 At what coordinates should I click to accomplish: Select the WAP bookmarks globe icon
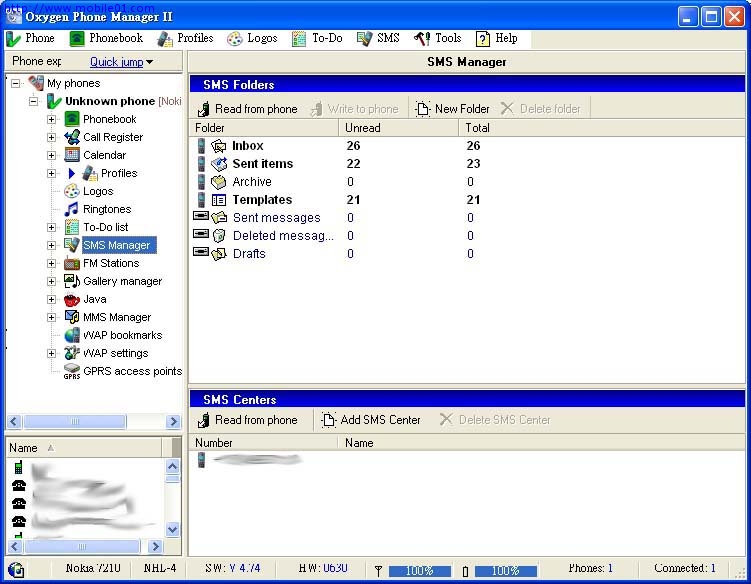point(72,335)
